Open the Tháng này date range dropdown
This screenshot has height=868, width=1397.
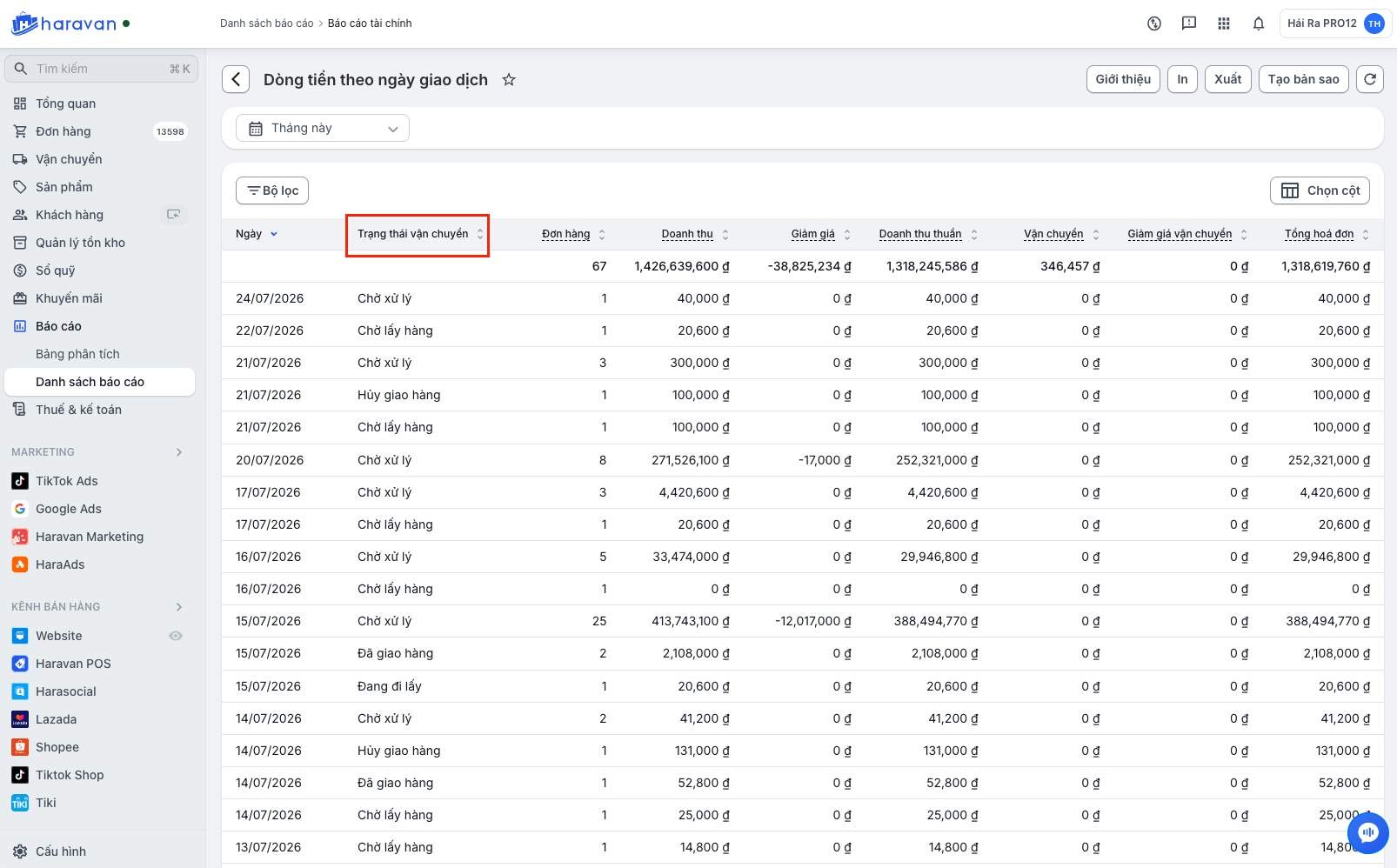tap(323, 128)
